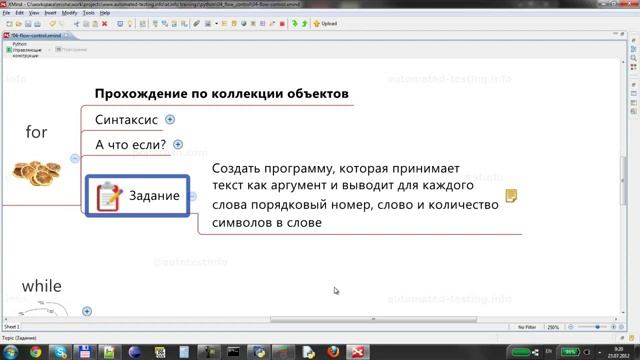The height and width of the screenshot is (360, 640).
Task: Open Google Chrome from the taskbar
Action: coord(36,352)
